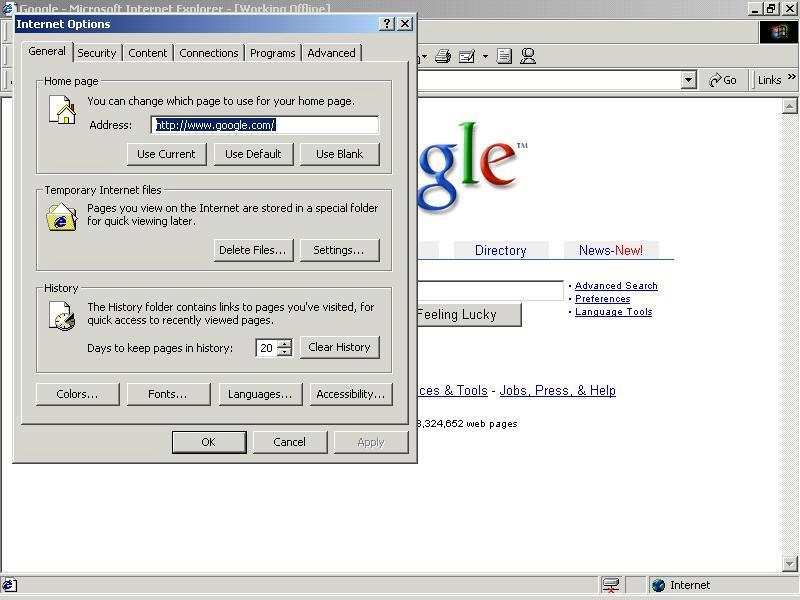Image resolution: width=800 pixels, height=600 pixels.
Task: Click the Use Current button
Action: pyautogui.click(x=166, y=154)
